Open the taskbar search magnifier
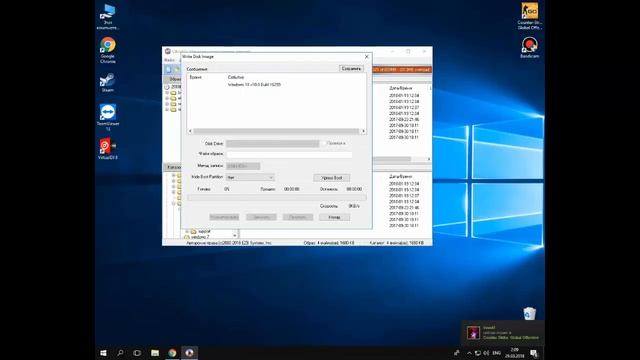This screenshot has height=360, width=640. point(120,353)
